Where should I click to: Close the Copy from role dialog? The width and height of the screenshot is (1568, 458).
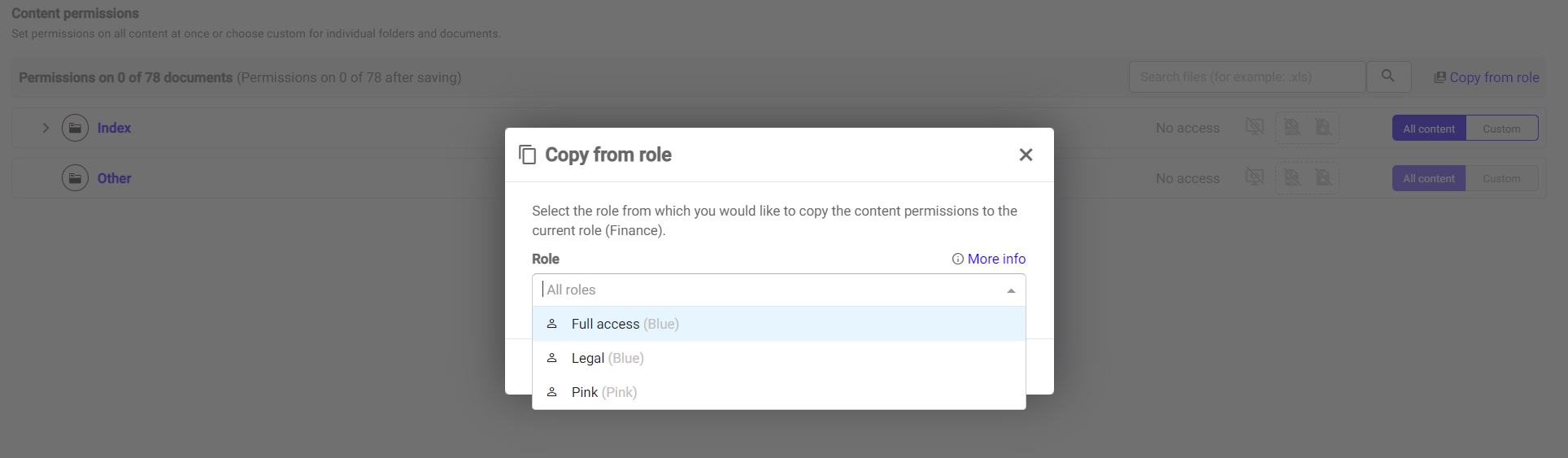[1026, 155]
